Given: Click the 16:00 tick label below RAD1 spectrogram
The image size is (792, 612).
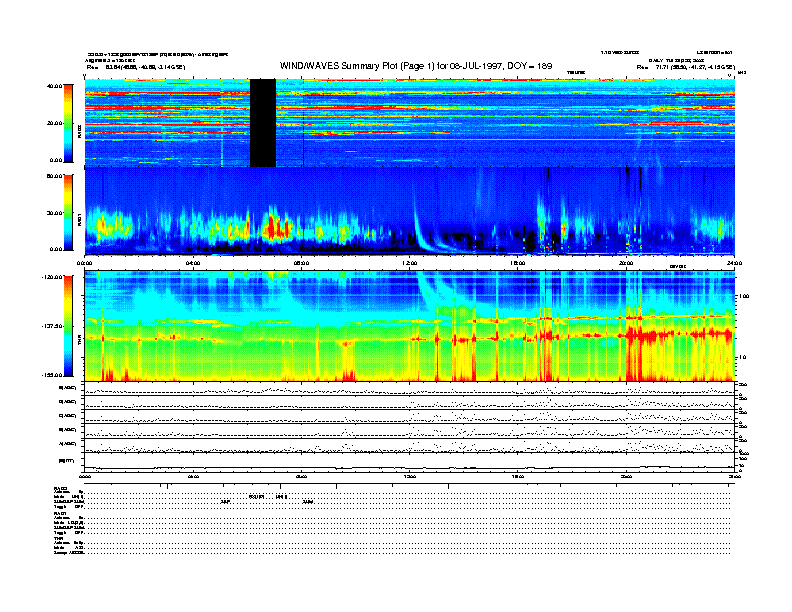Looking at the screenshot, I should (x=518, y=263).
